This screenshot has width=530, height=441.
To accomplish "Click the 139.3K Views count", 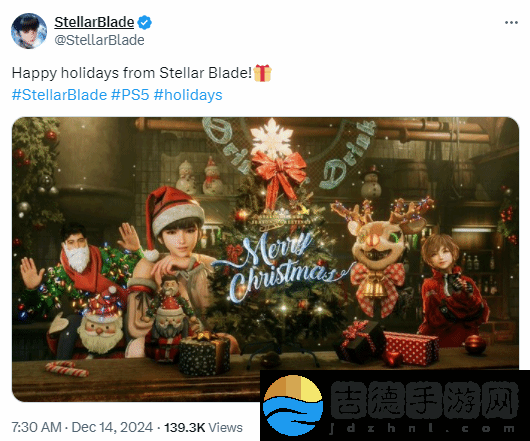I will tap(203, 427).
